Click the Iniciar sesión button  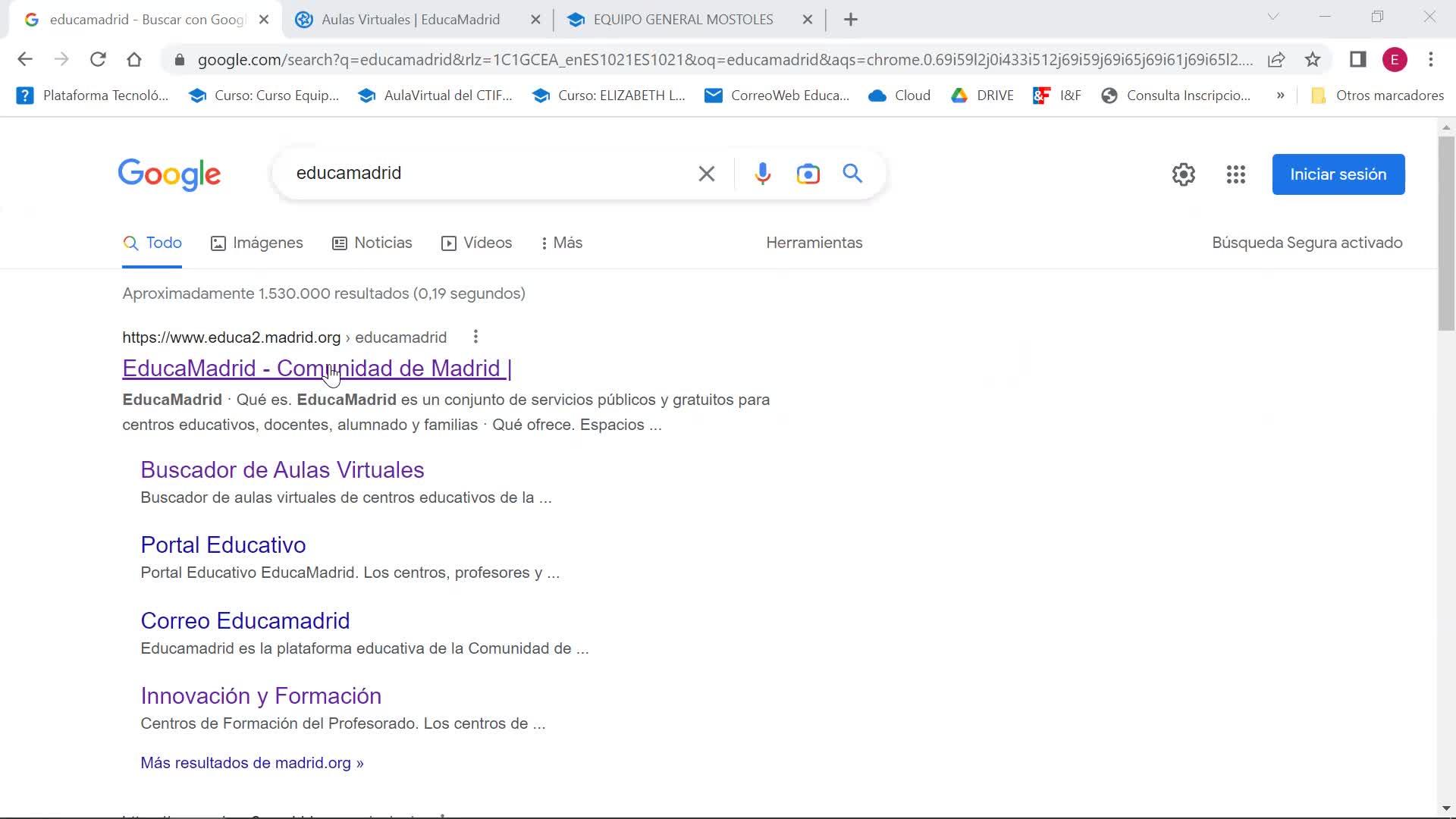click(x=1338, y=174)
